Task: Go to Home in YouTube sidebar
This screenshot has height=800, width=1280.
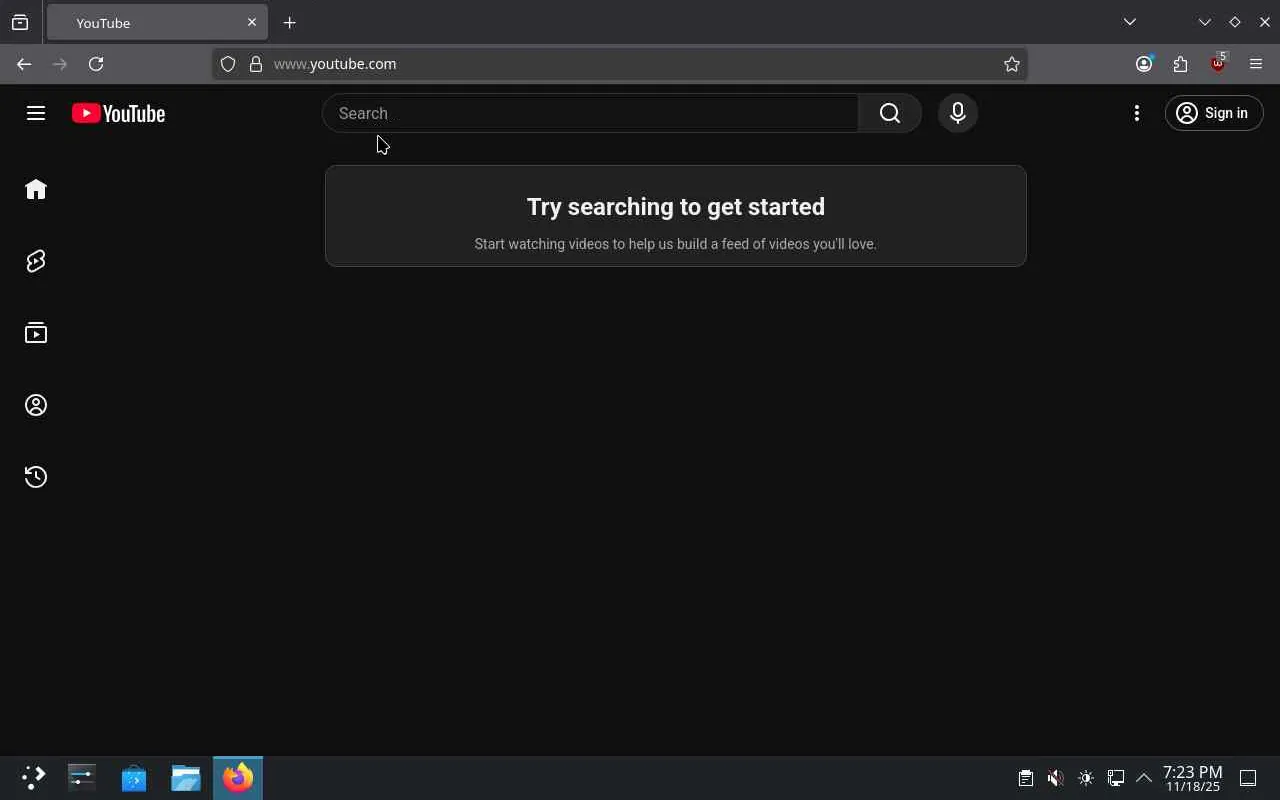Action: point(36,189)
